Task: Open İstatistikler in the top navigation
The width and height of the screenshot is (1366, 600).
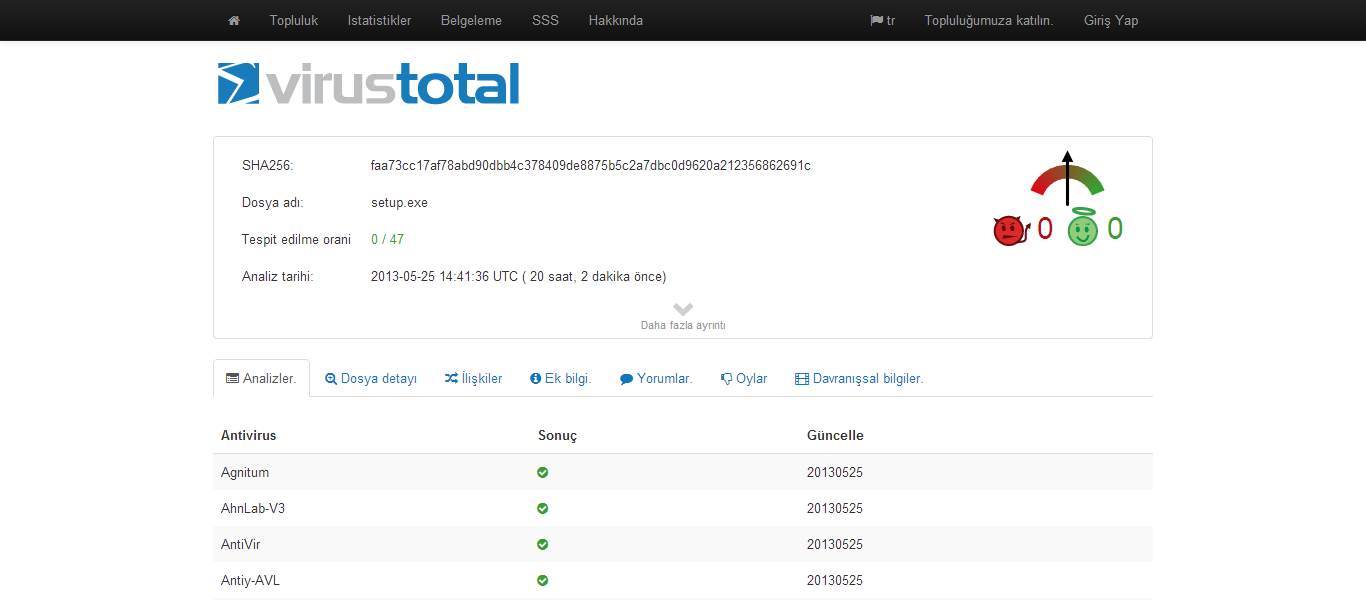Action: 379,20
